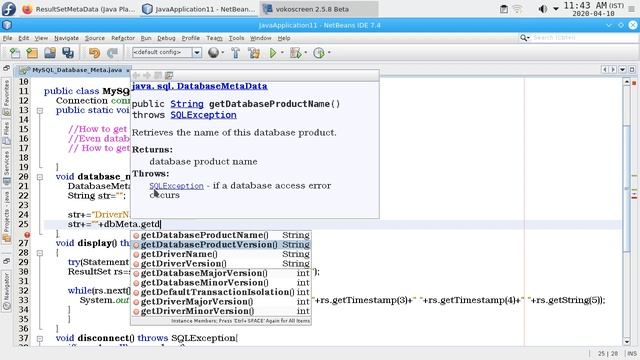640x360 pixels.
Task: Select the MySQL_Database_Meta.java editor tab
Action: (x=76, y=70)
